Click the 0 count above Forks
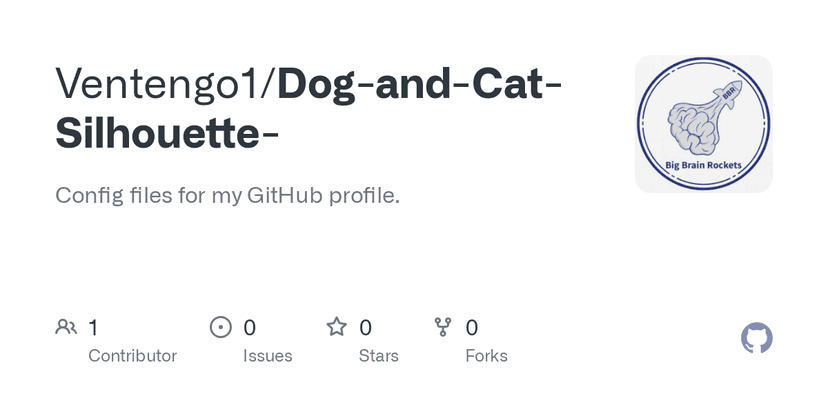 [472, 327]
